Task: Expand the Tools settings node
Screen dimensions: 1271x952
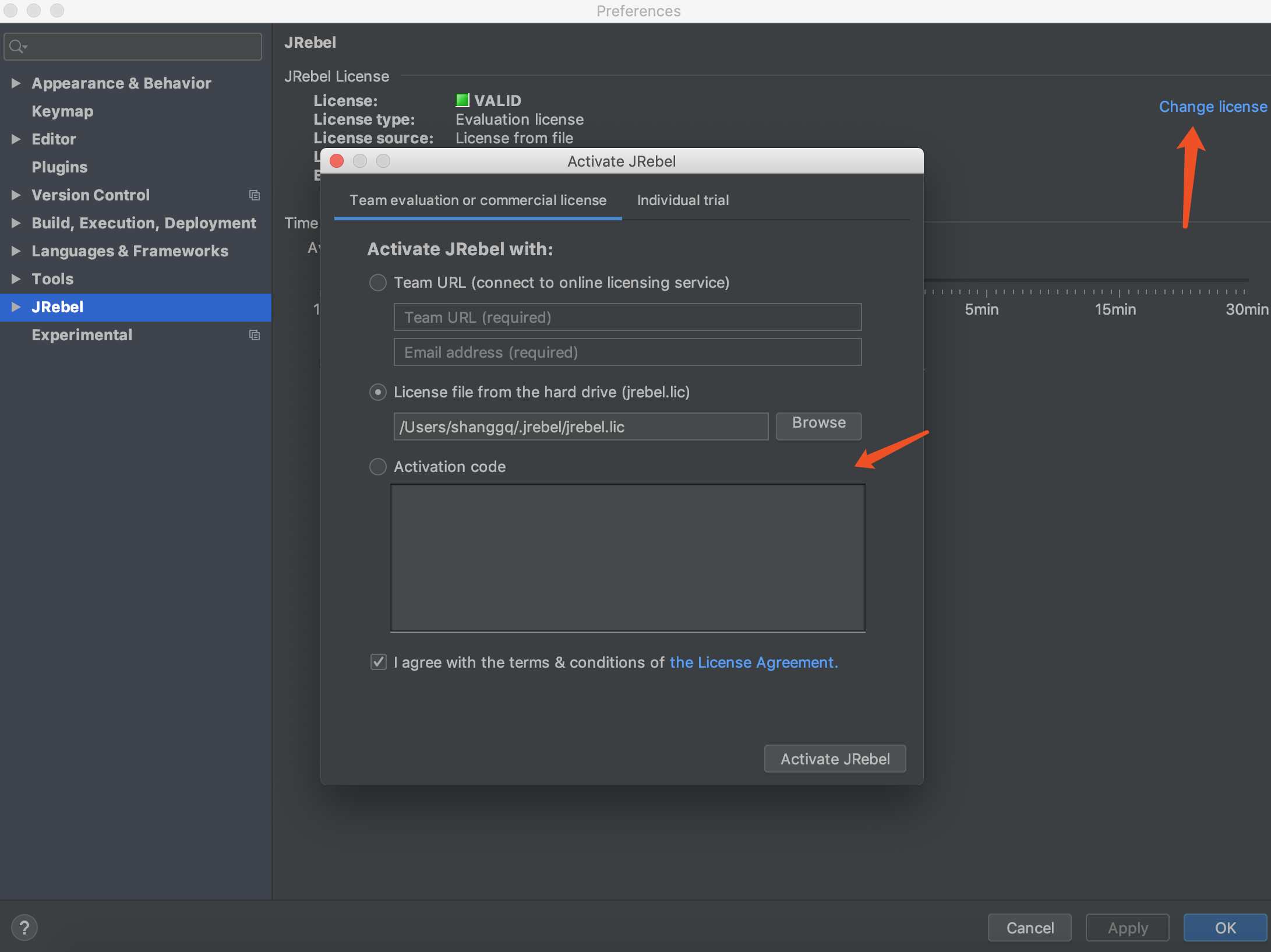Action: click(x=16, y=279)
